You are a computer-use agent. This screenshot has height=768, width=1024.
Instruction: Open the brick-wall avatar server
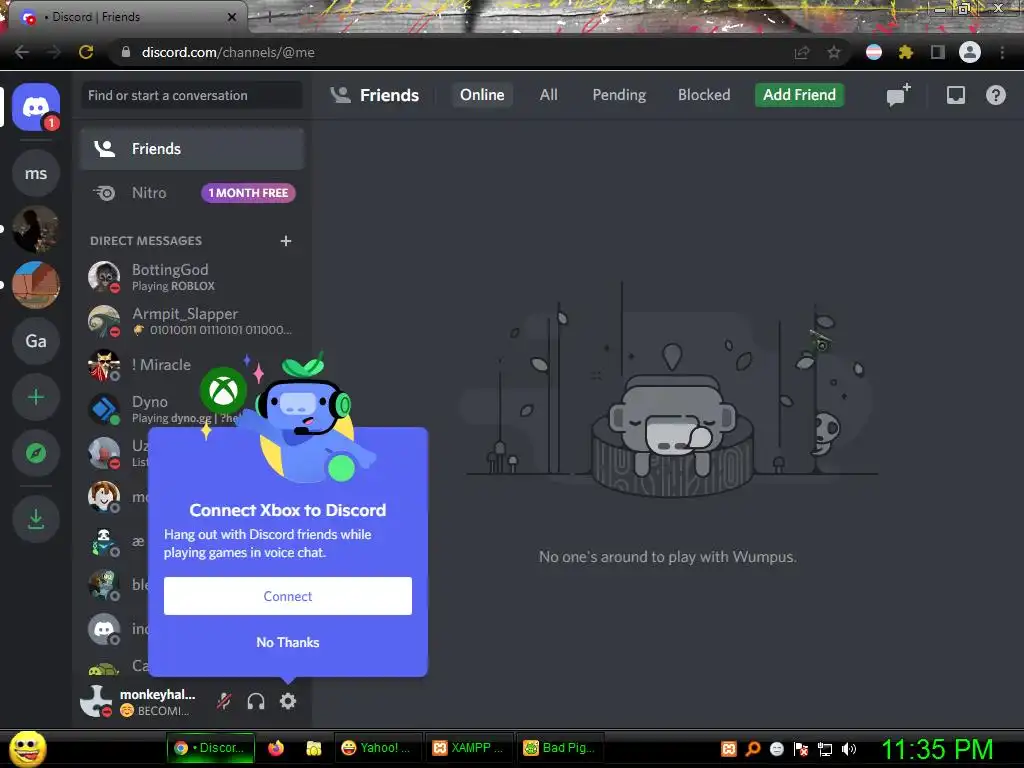(x=36, y=285)
